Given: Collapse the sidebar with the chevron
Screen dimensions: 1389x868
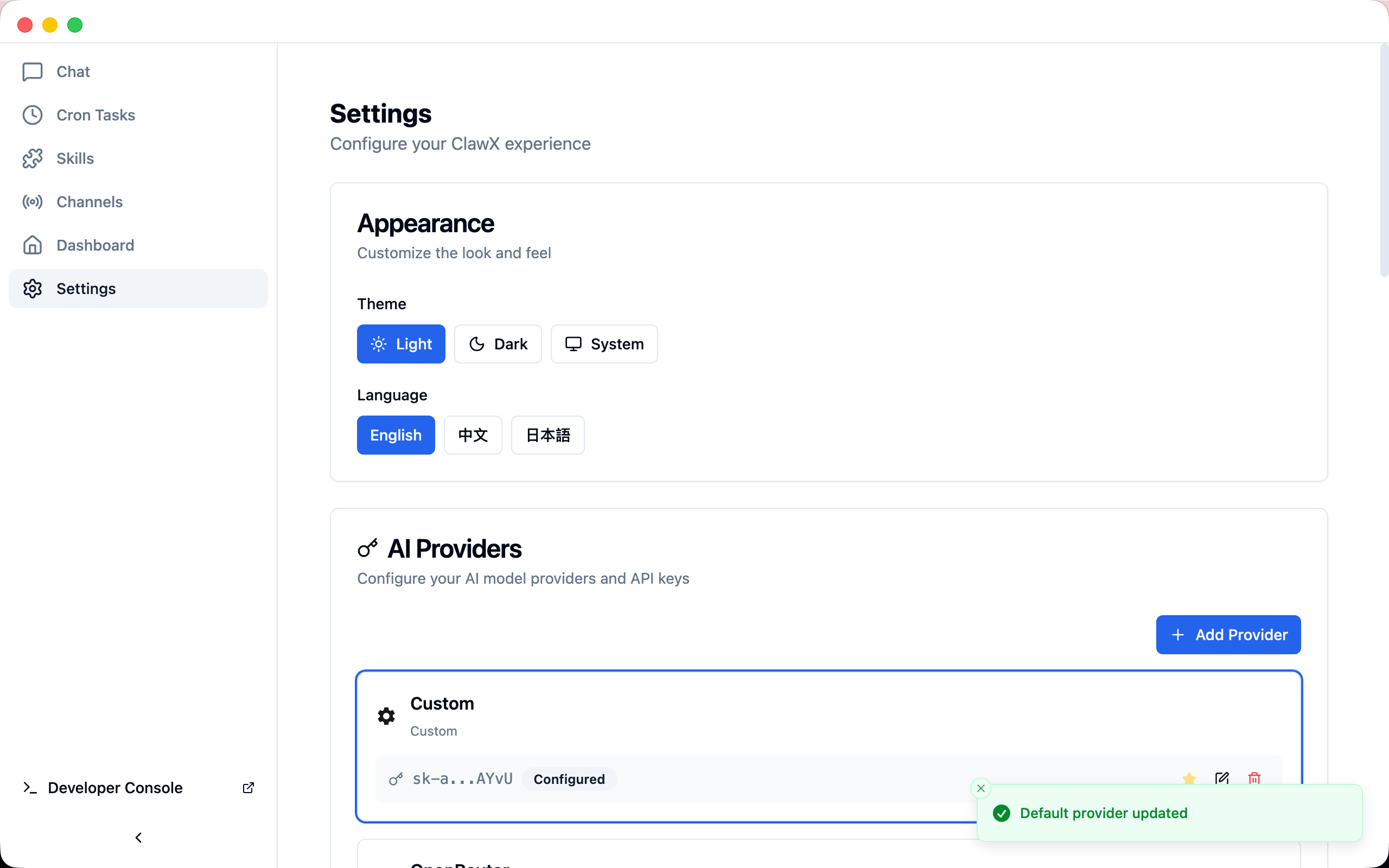Looking at the screenshot, I should click(138, 838).
